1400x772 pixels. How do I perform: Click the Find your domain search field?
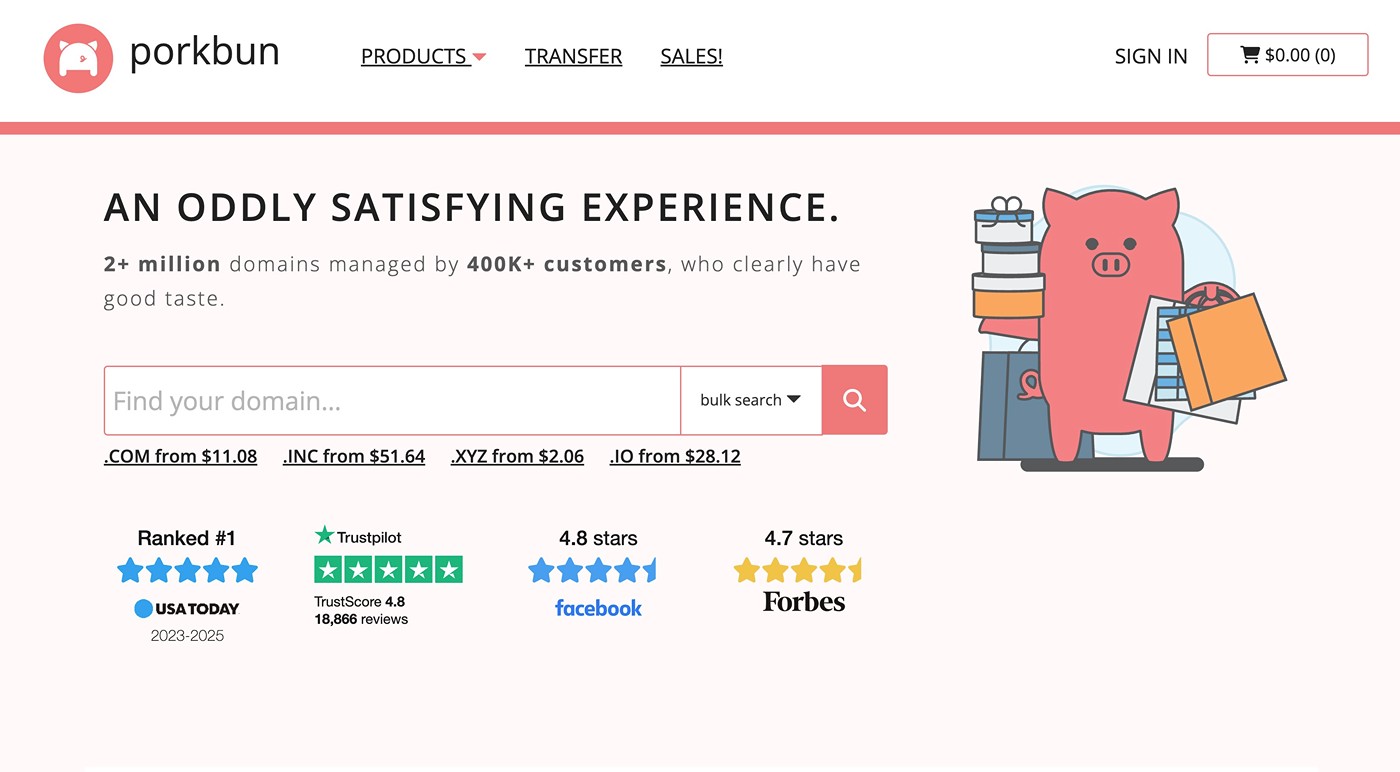[392, 400]
